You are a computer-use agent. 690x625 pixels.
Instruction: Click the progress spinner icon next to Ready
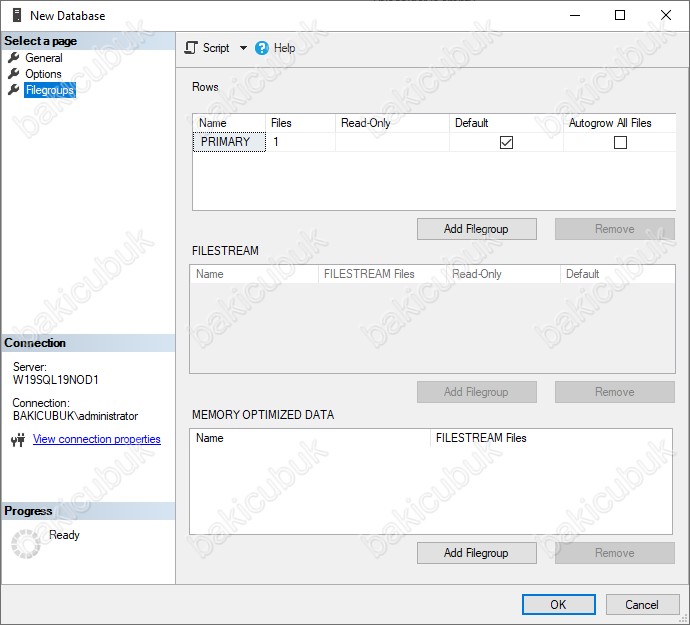click(26, 544)
